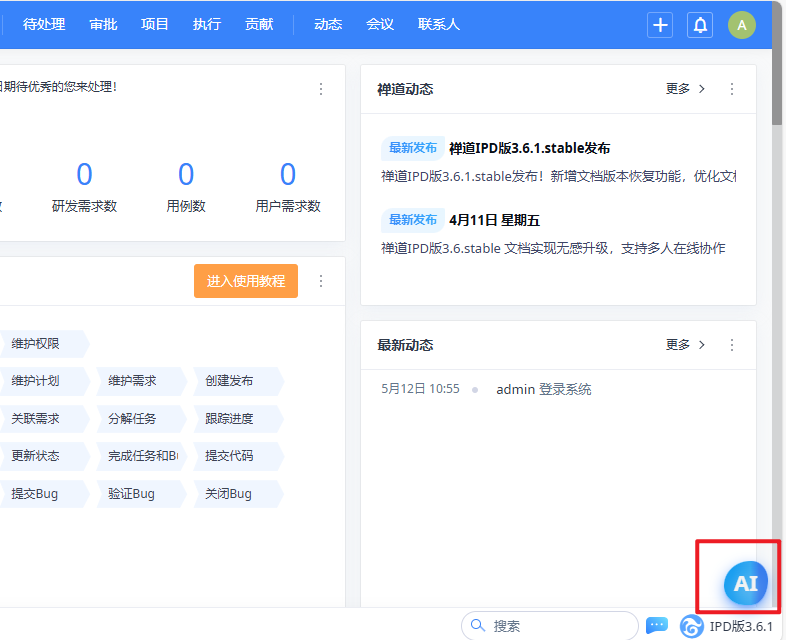Screen dimensions: 786x640
Task: Open the three-dot menu of the welcome panel
Action: pos(321,89)
